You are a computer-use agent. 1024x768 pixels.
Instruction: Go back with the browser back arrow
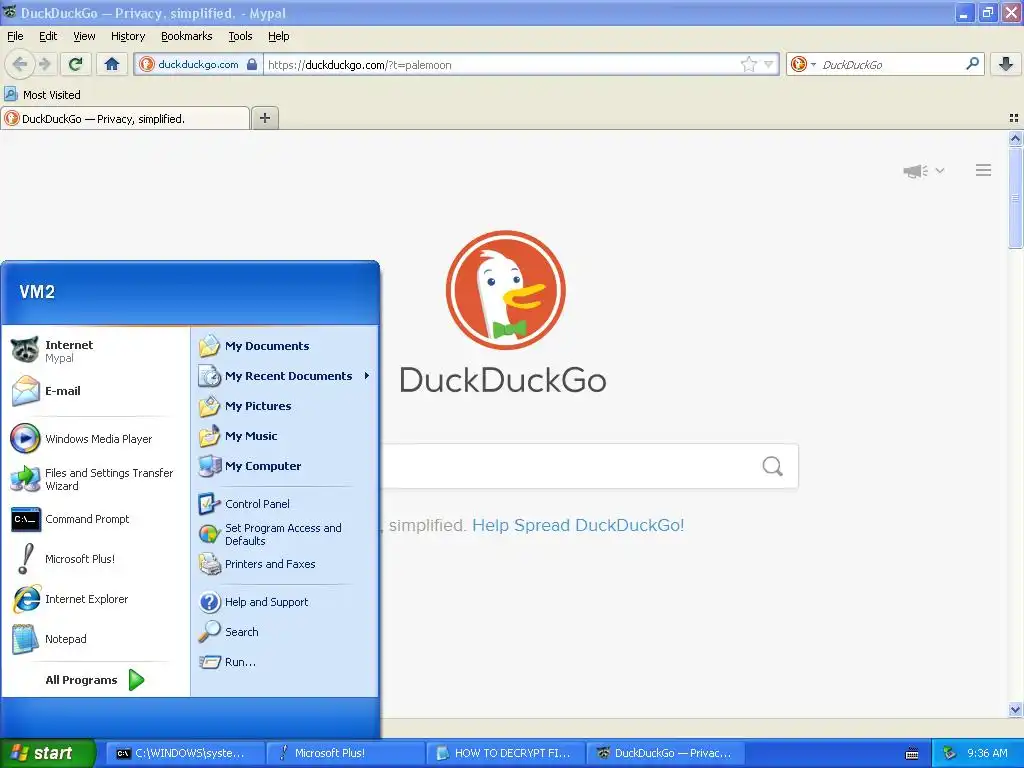click(x=20, y=64)
